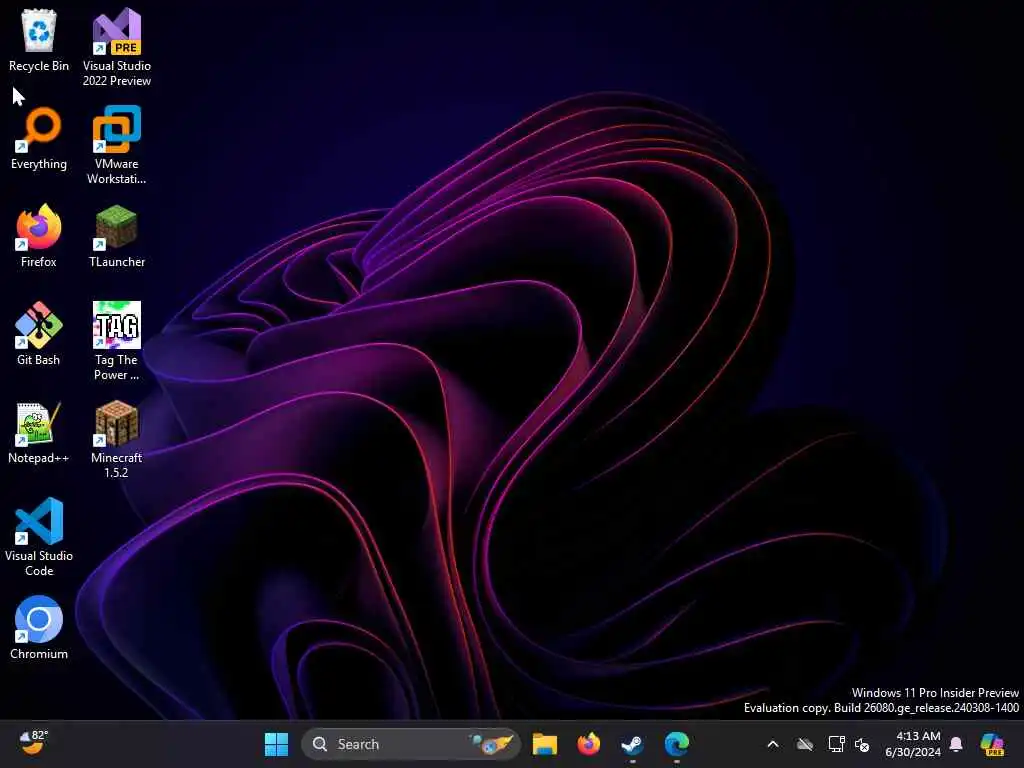1024x768 pixels.
Task: Click the taskbar Search box
Action: pos(411,744)
